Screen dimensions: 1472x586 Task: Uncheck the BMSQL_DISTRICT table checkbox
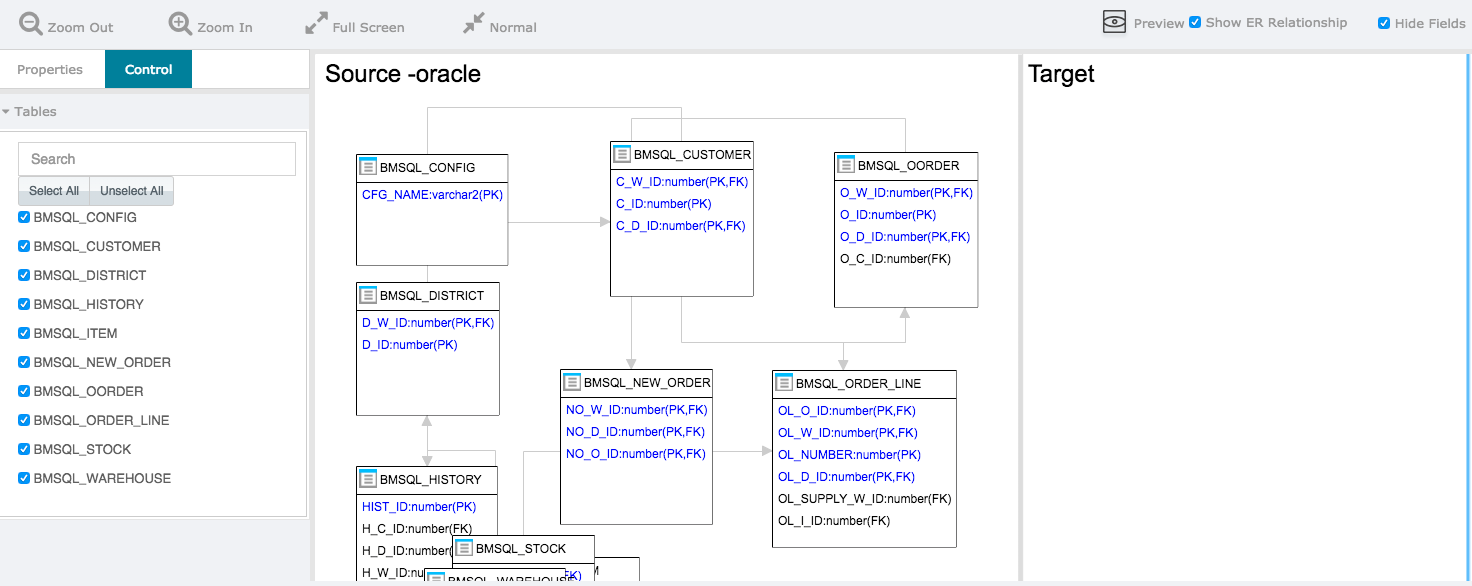point(24,275)
